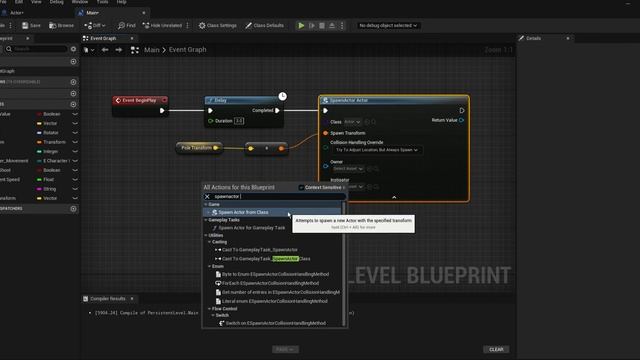
Task: Click the Stop simulation square button
Action: point(322,25)
